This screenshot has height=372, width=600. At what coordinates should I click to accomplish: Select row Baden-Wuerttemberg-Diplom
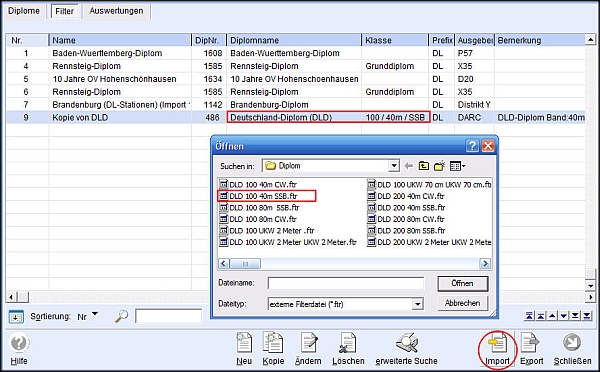pyautogui.click(x=295, y=53)
